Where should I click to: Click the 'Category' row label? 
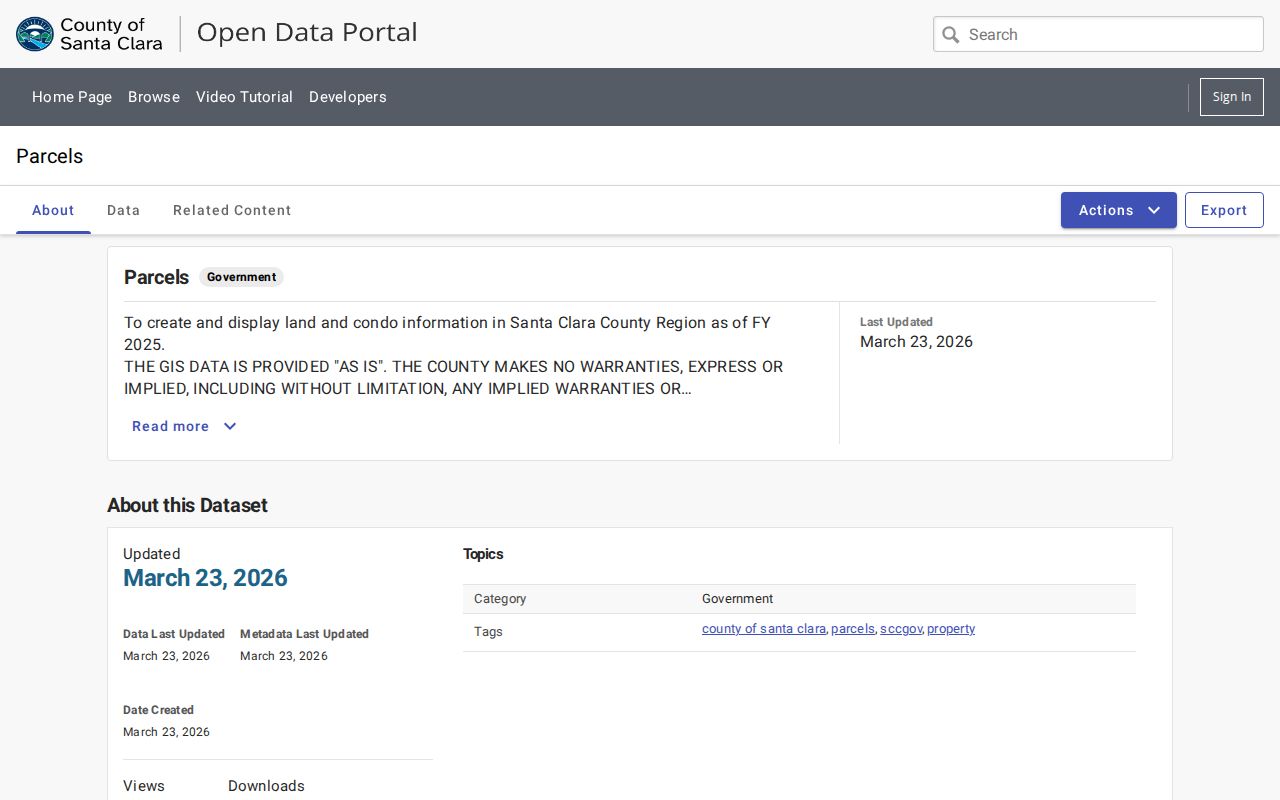(500, 599)
